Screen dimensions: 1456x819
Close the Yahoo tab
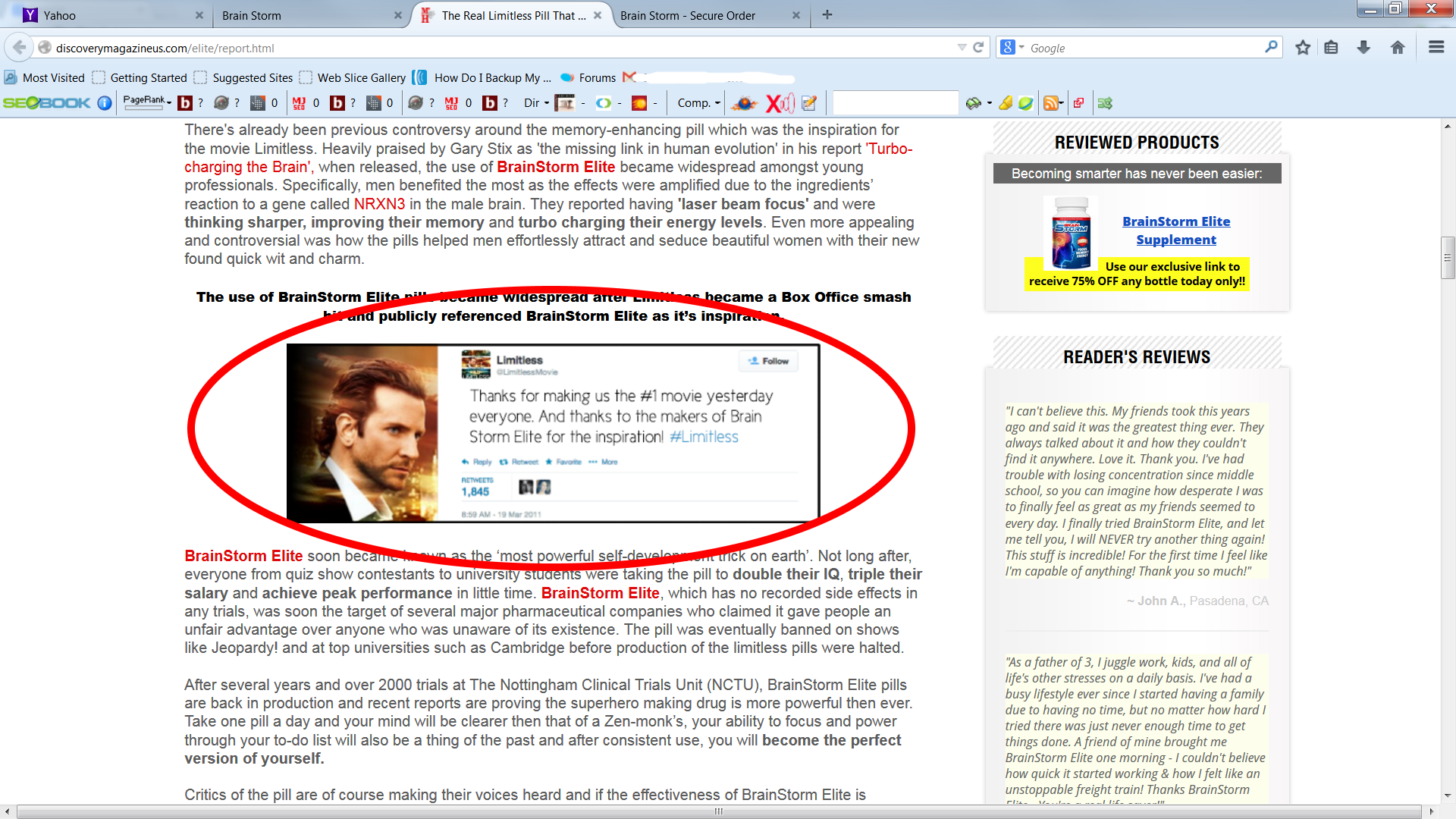[x=199, y=15]
